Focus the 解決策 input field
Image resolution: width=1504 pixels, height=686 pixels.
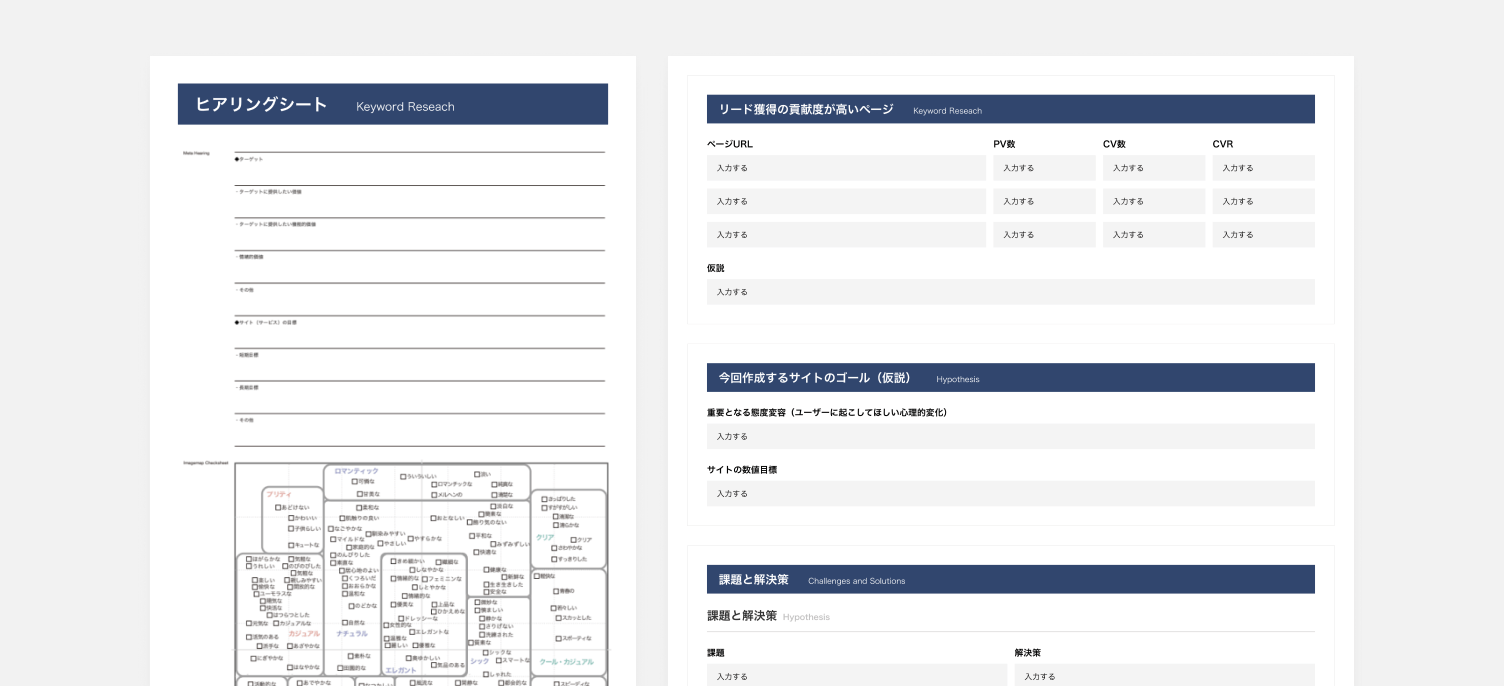pos(1164,676)
